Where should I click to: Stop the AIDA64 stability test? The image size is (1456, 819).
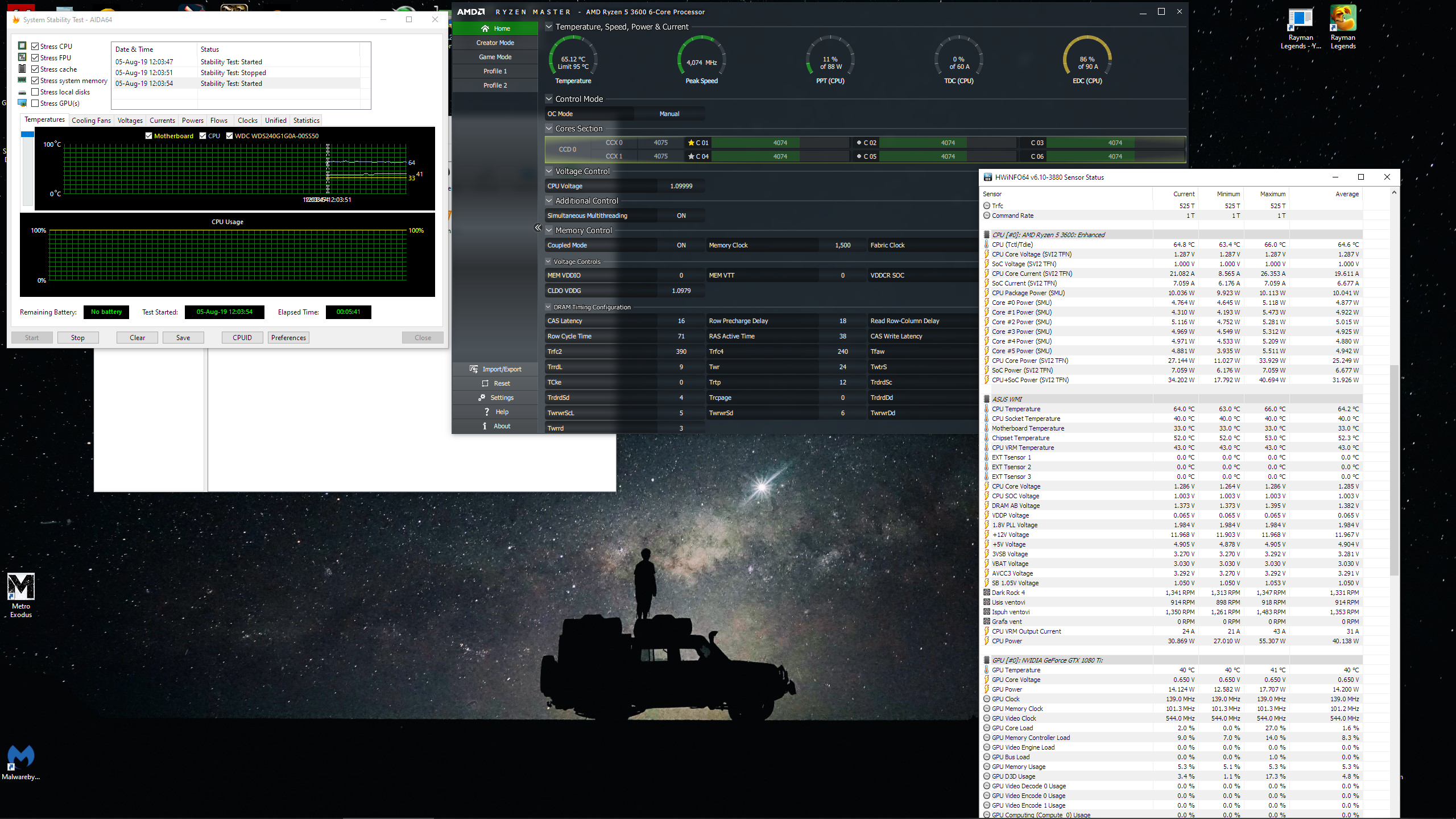(78, 338)
